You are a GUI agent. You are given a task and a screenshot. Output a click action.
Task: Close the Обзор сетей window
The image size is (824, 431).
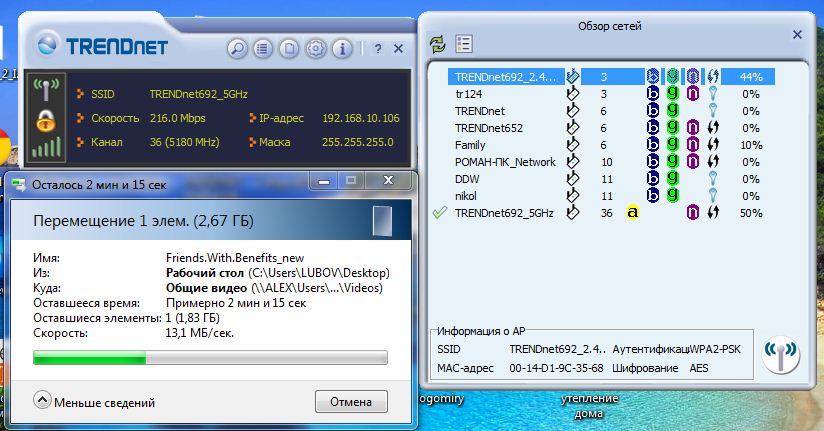(797, 35)
